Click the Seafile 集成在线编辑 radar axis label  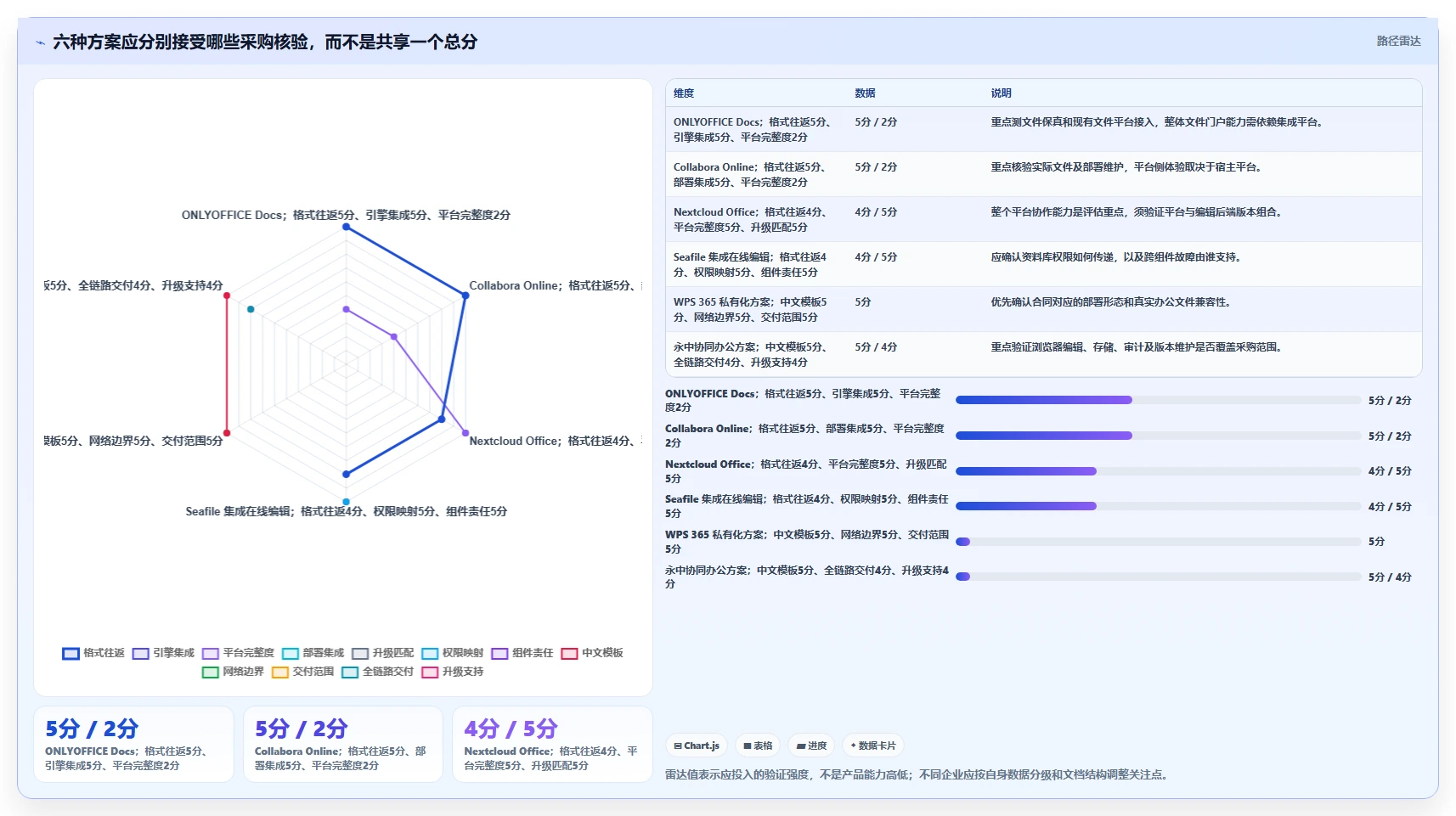point(346,511)
